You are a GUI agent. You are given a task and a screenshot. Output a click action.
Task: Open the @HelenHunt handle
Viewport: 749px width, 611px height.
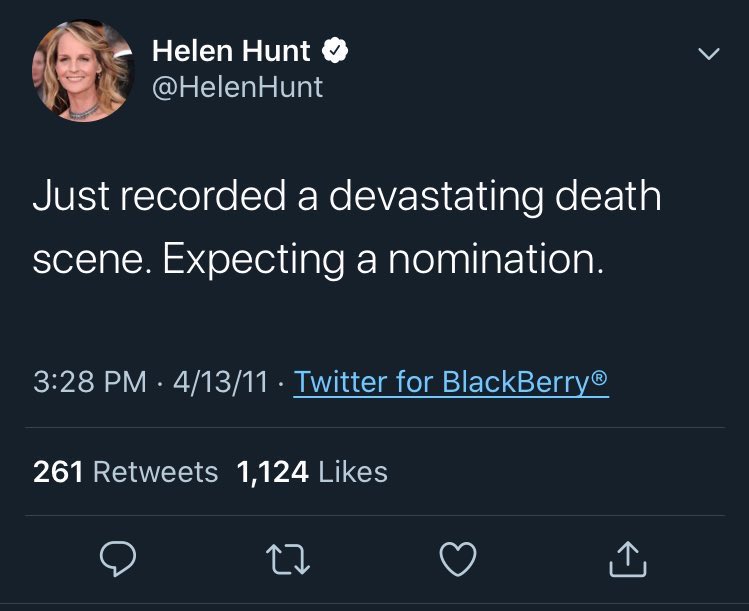(237, 87)
